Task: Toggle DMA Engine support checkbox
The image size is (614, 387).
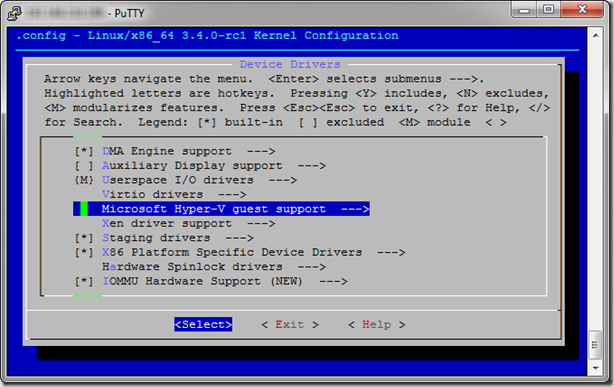Action: click(84, 151)
